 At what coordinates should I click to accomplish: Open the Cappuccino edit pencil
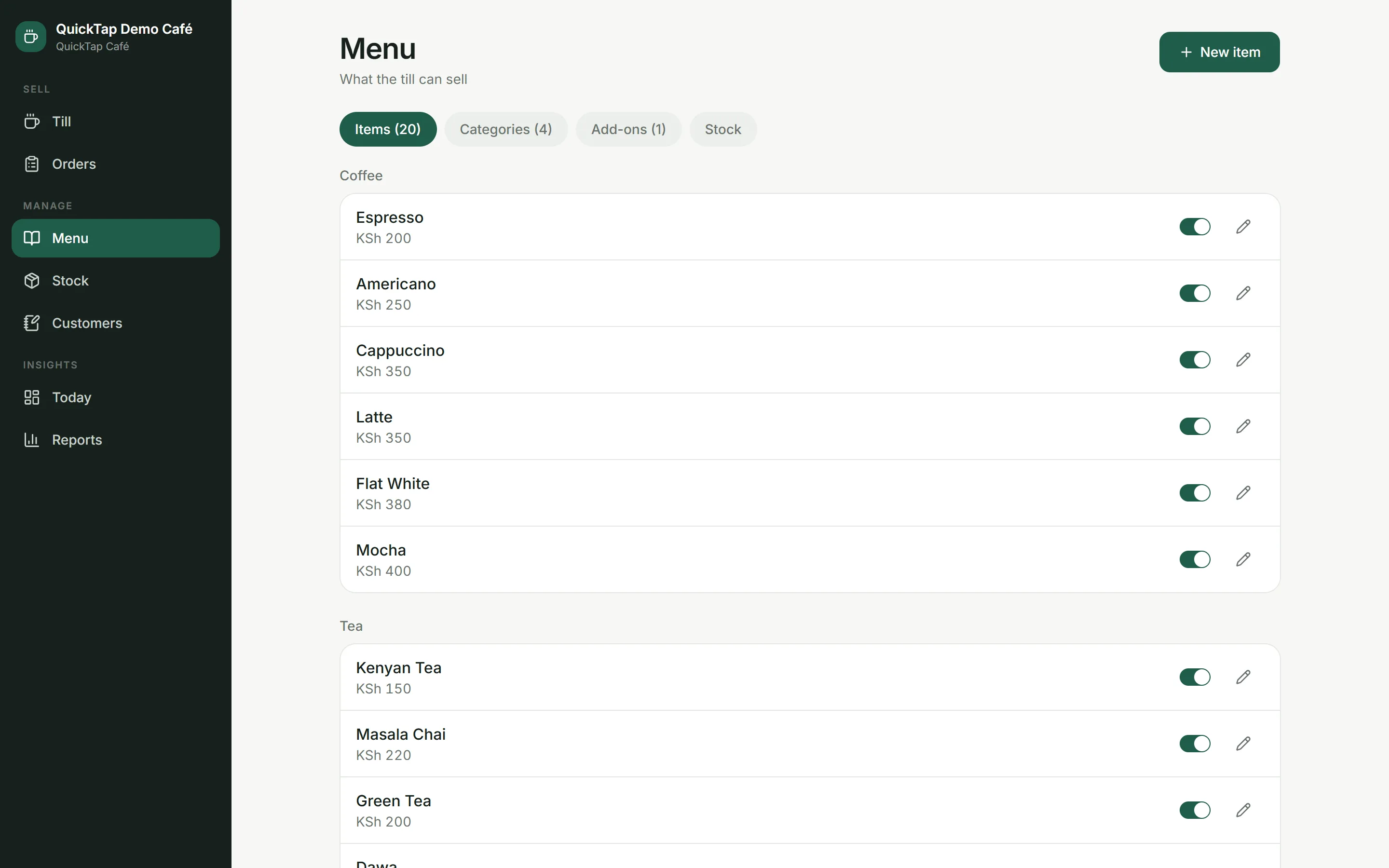click(x=1243, y=360)
